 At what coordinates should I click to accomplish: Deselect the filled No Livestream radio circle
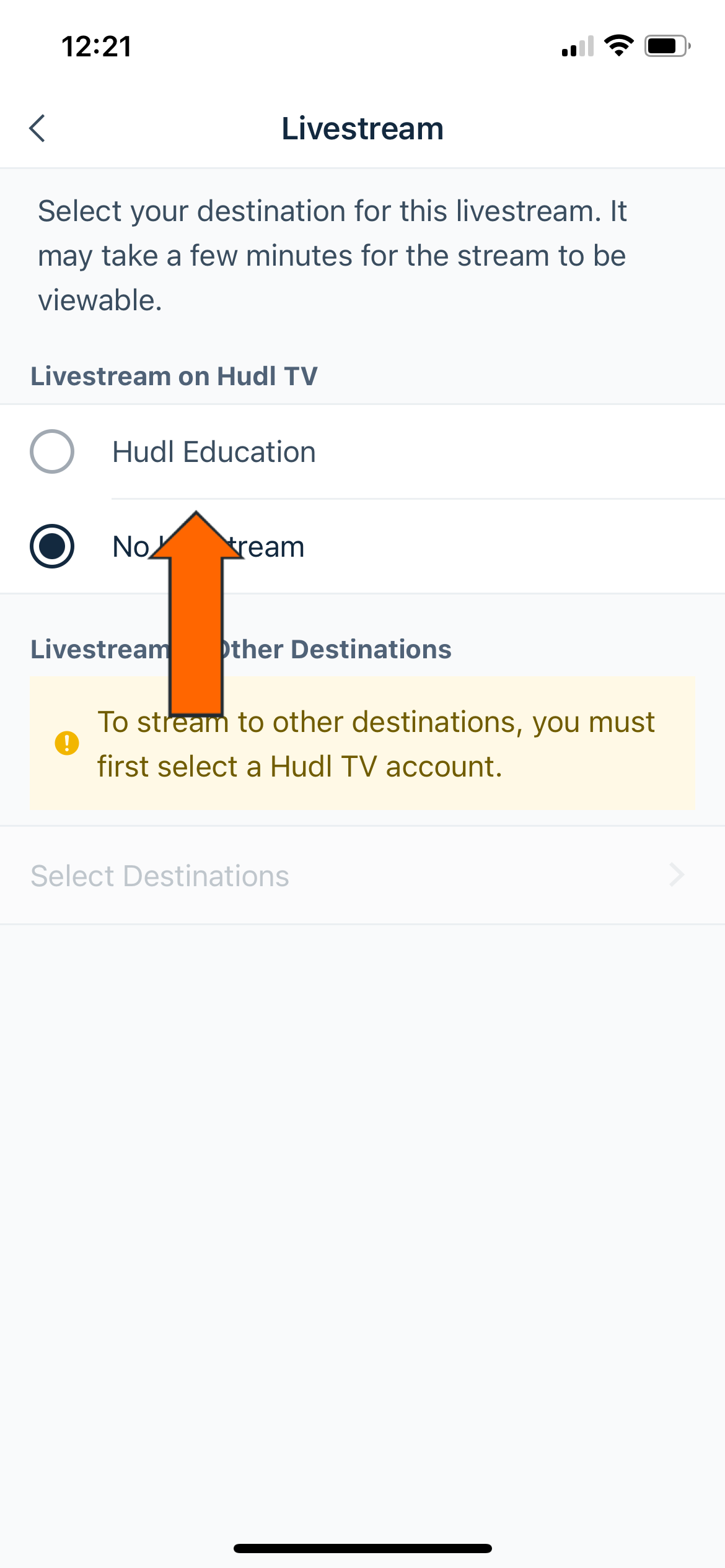point(53,546)
